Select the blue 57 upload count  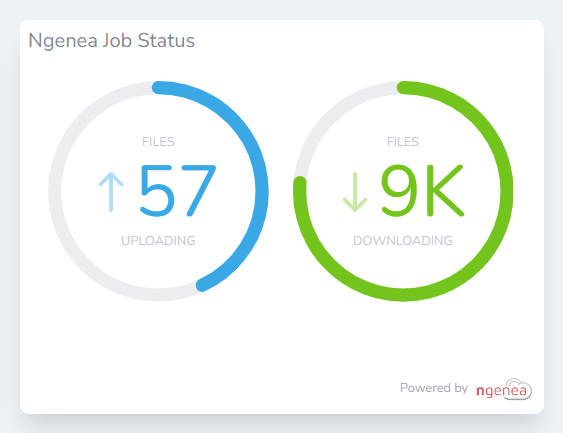pos(178,191)
